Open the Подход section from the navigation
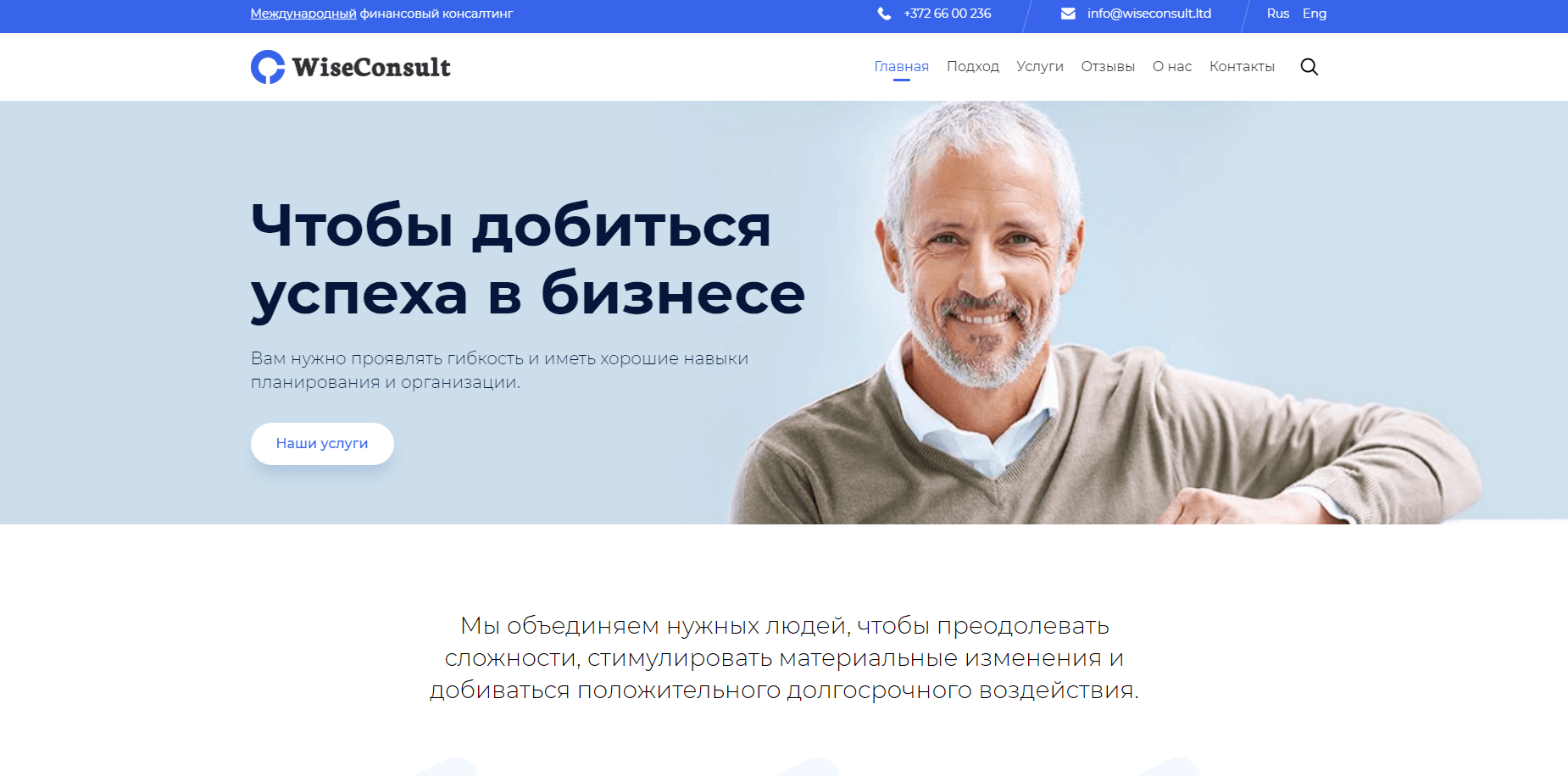 (973, 66)
